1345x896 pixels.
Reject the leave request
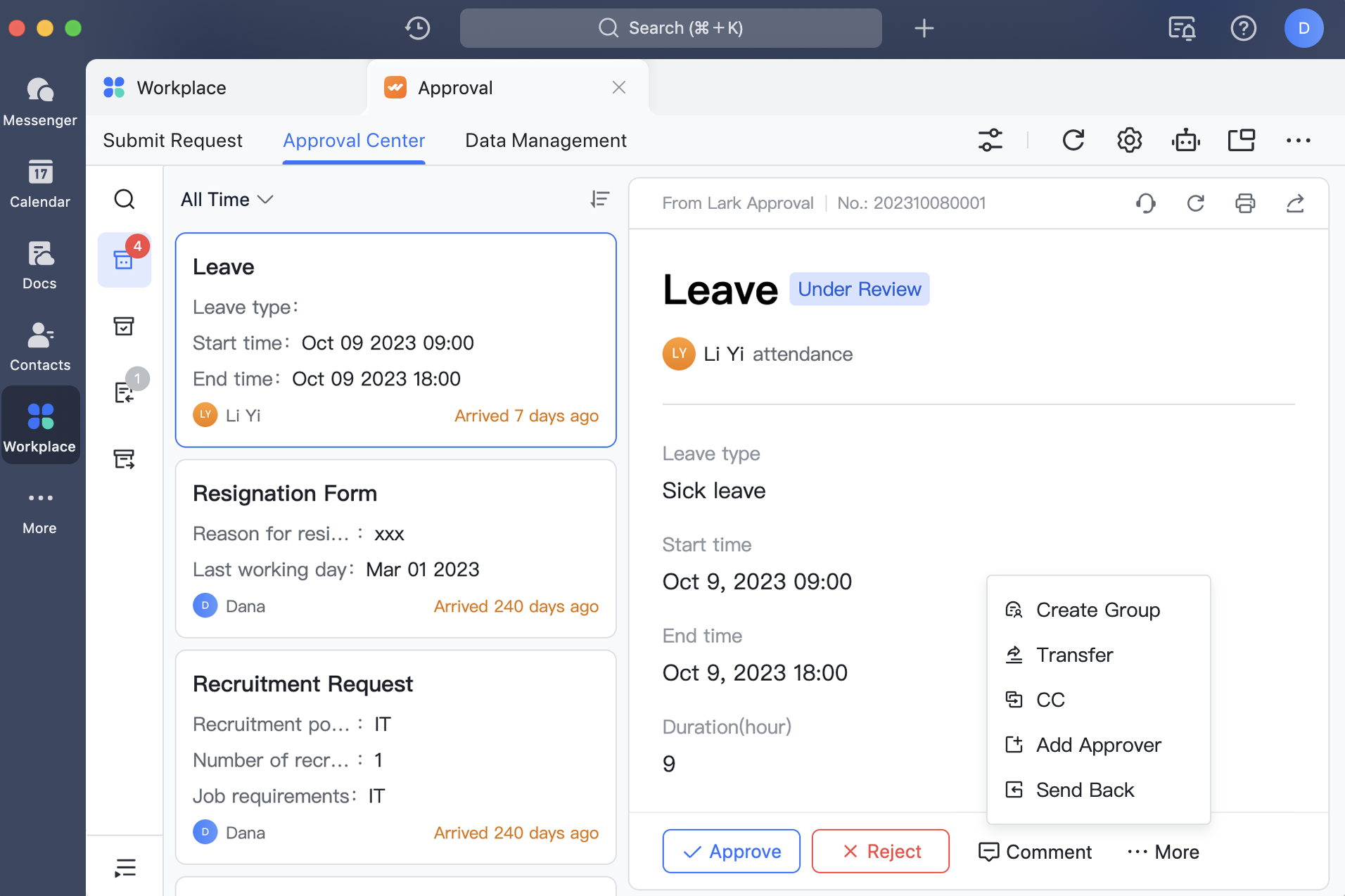click(x=880, y=851)
